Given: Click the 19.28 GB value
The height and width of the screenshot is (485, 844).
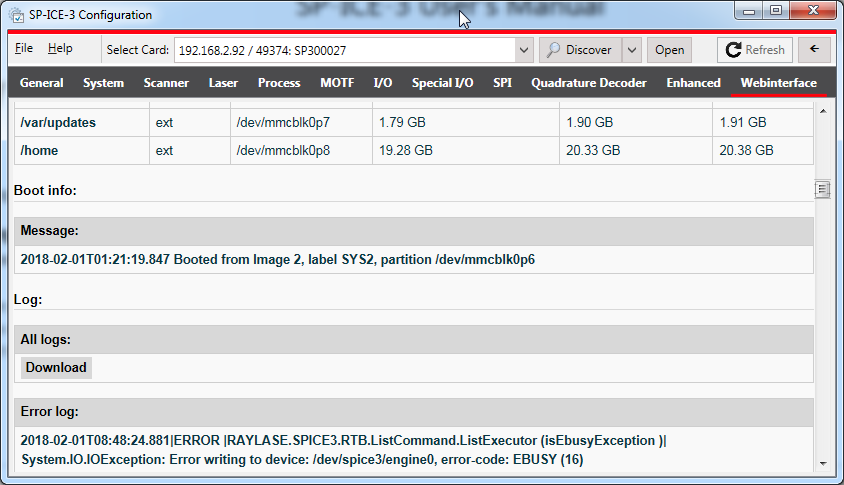Looking at the screenshot, I should (406, 151).
